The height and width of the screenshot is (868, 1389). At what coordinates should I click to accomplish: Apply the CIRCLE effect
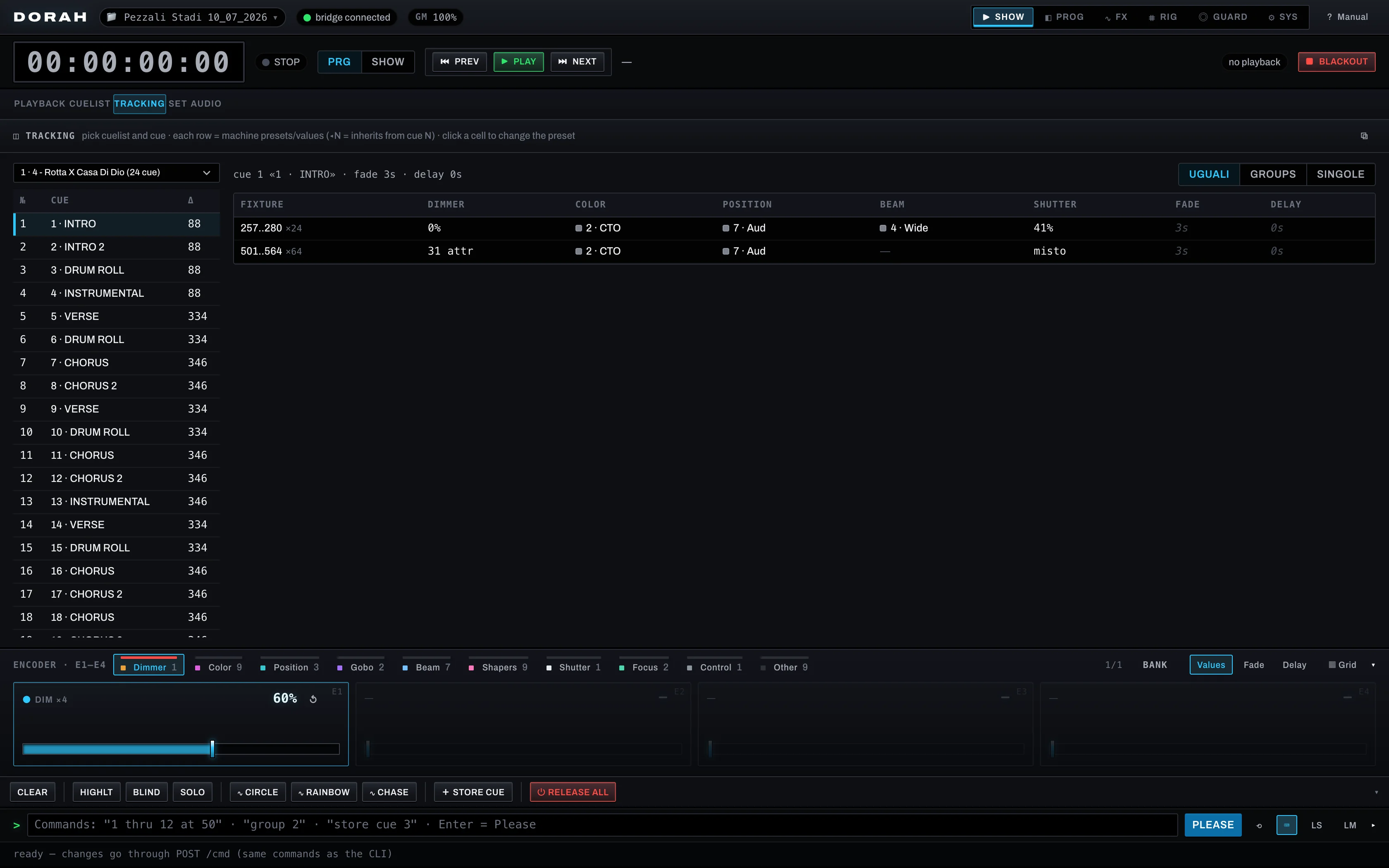click(257, 792)
